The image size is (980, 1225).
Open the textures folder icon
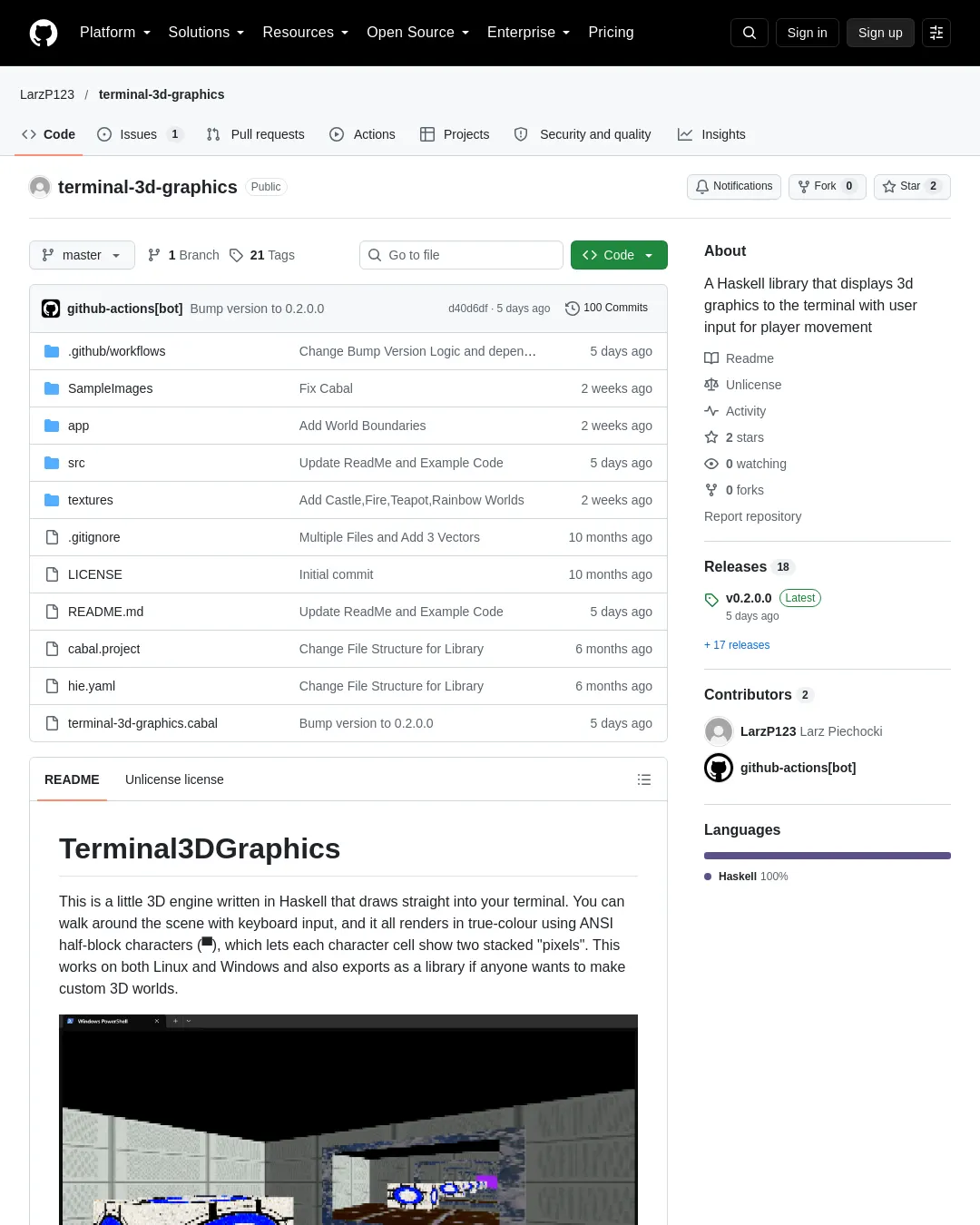click(52, 500)
